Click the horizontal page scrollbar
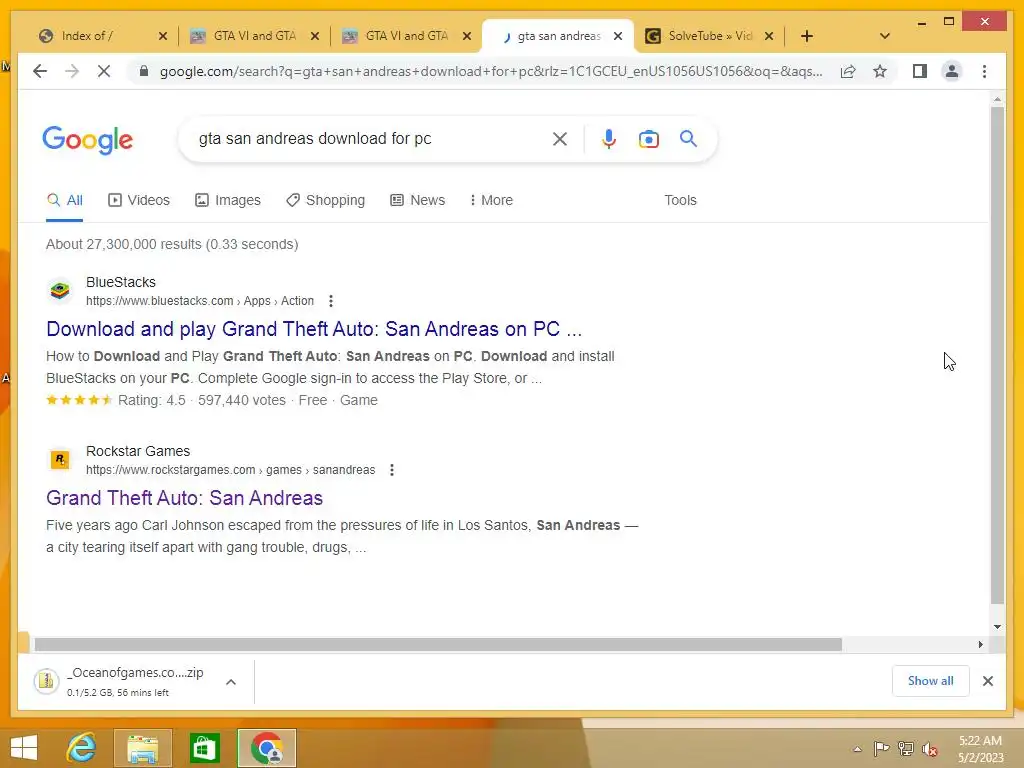This screenshot has width=1024, height=768. (438, 645)
